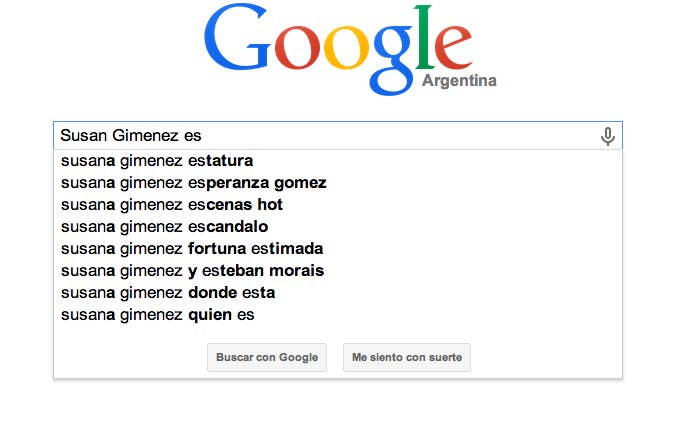This screenshot has width=697, height=427.
Task: Click the Me siento con suerte button
Action: coord(407,357)
